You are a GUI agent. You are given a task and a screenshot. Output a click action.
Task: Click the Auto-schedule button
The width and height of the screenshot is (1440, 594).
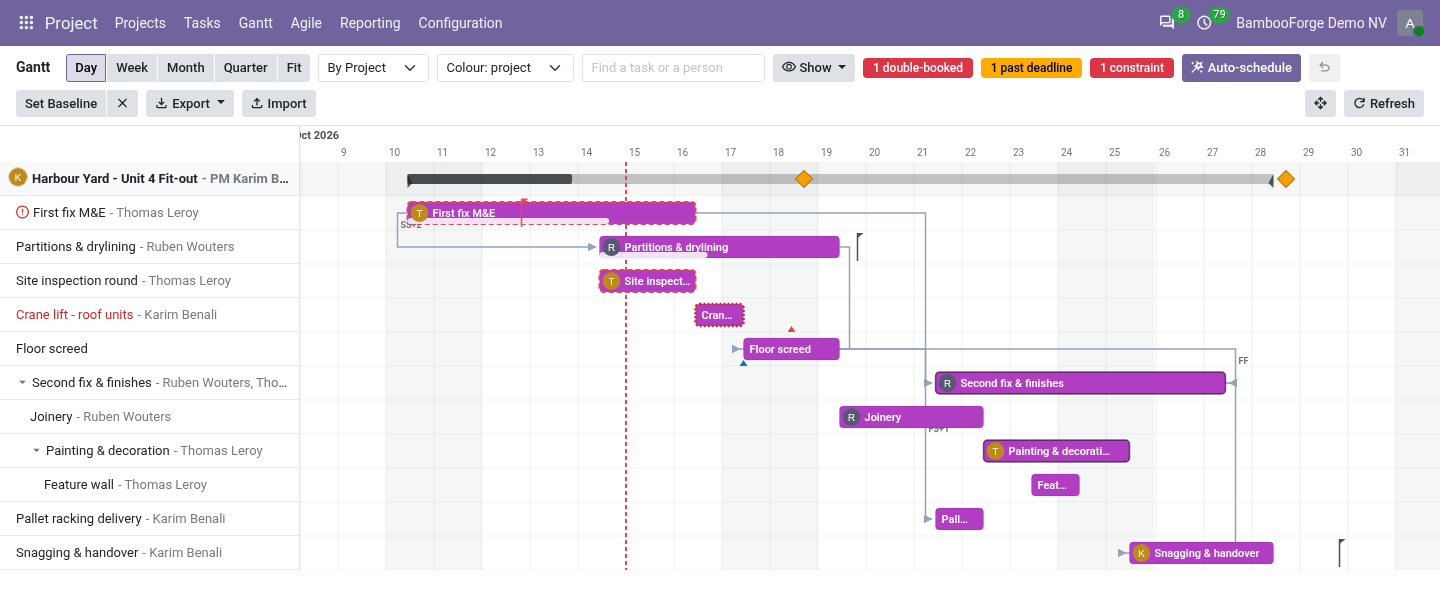pos(1241,68)
